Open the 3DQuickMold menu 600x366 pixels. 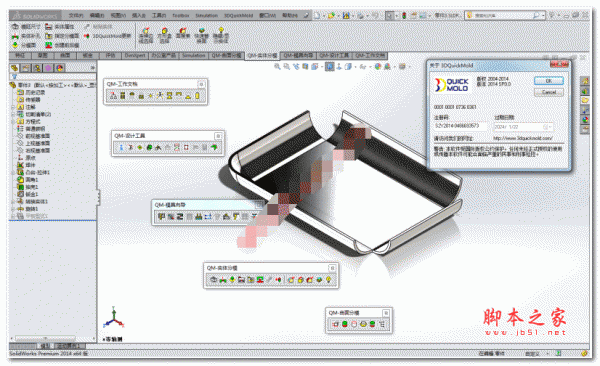pos(238,16)
